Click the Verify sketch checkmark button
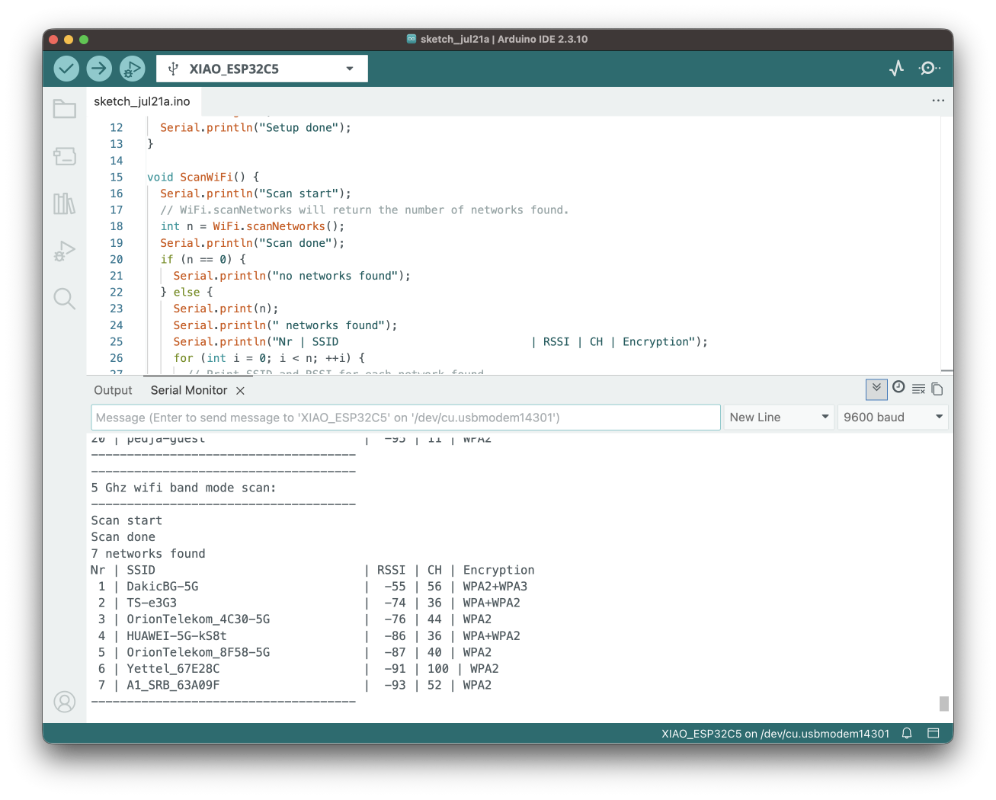Viewport: 996px width, 800px height. coord(66,69)
